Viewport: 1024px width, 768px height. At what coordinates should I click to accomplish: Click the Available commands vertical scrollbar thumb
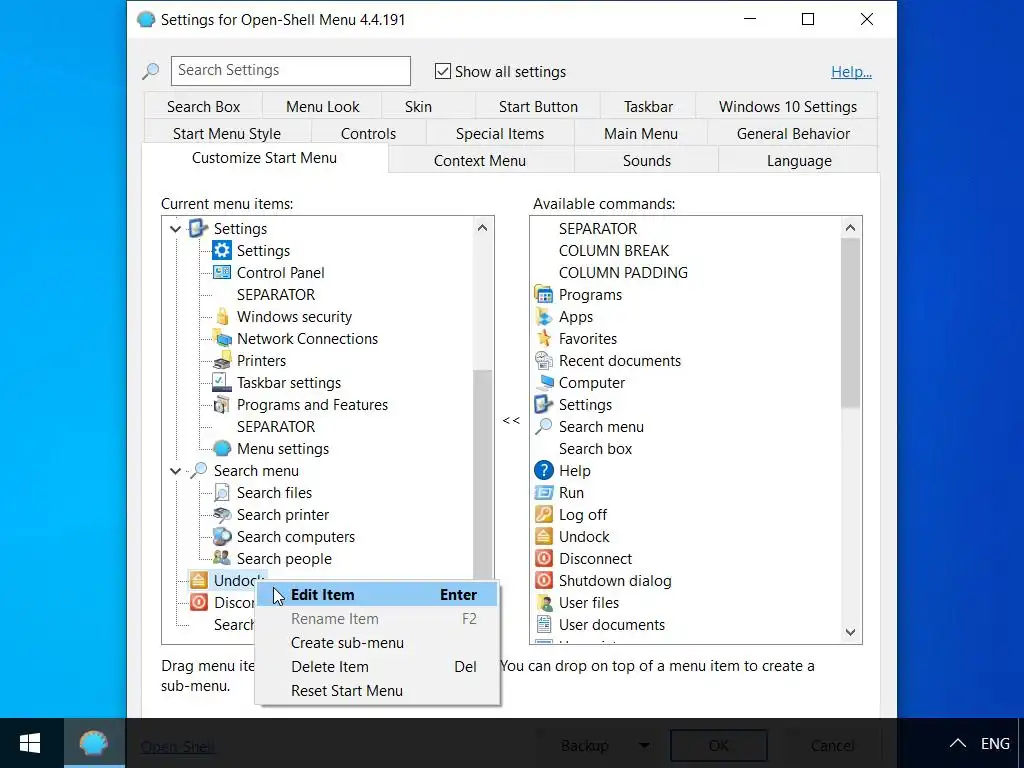pyautogui.click(x=850, y=323)
